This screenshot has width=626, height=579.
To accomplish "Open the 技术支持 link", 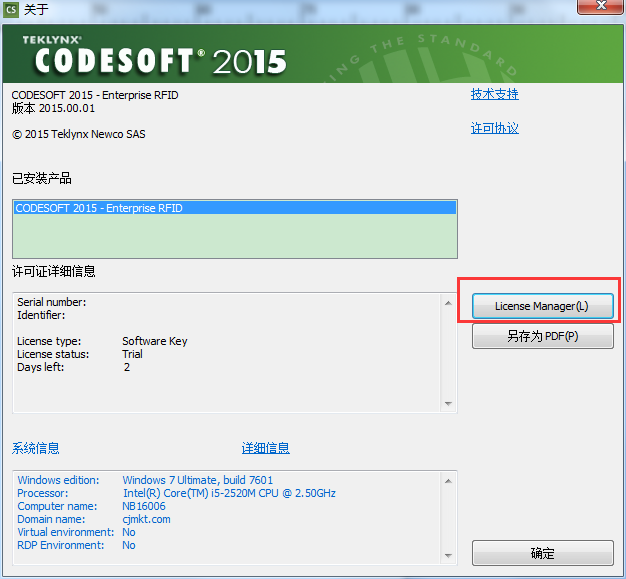I will click(x=495, y=94).
